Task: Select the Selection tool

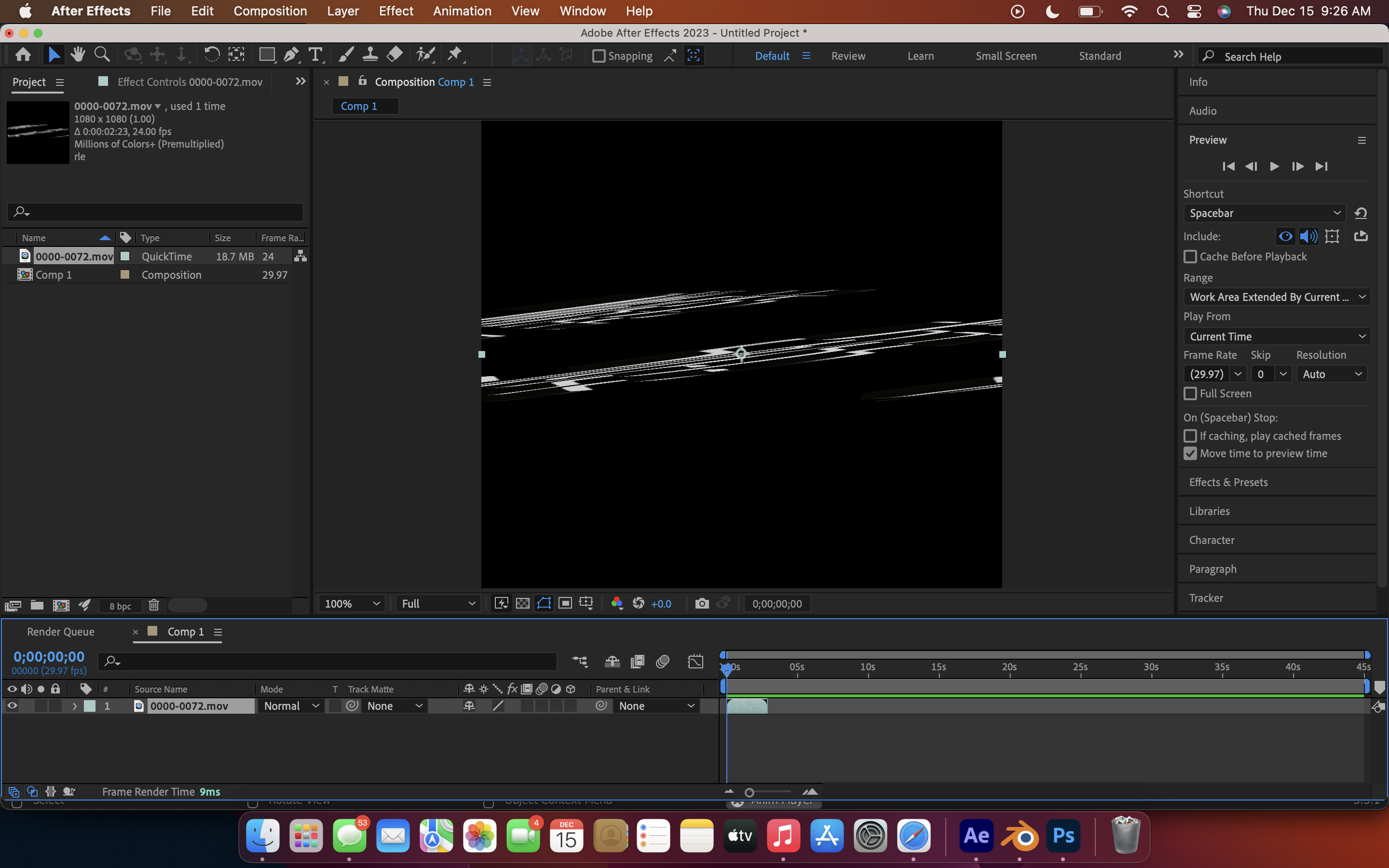Action: point(54,54)
